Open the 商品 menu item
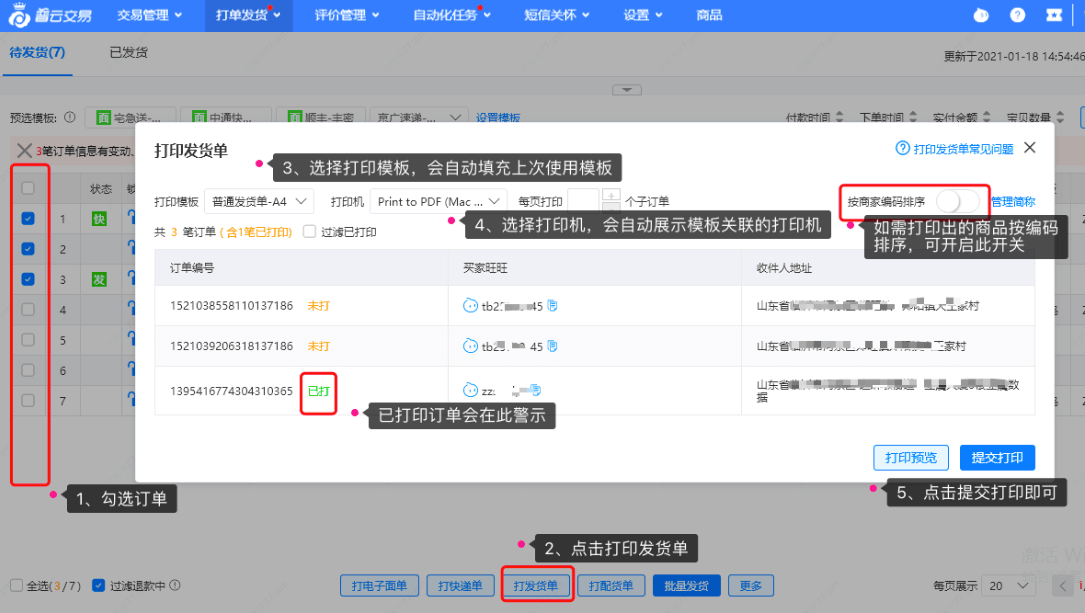Image resolution: width=1085 pixels, height=613 pixels. click(709, 15)
